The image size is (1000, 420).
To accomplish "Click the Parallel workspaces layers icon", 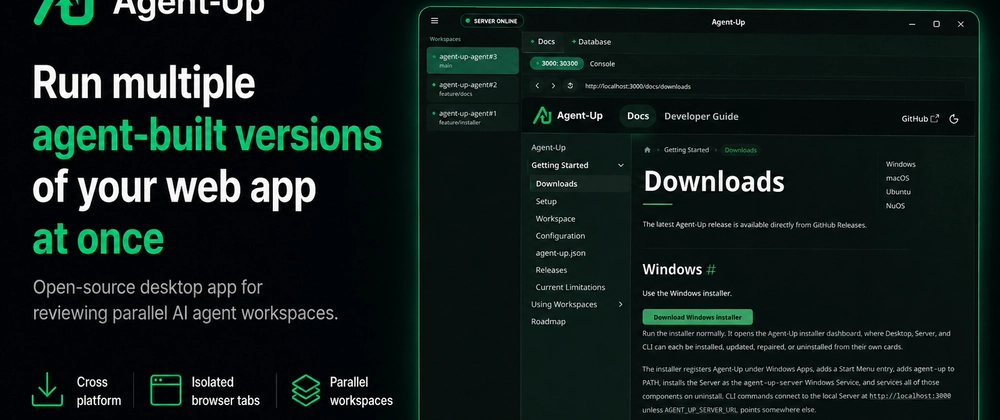I will tap(306, 390).
